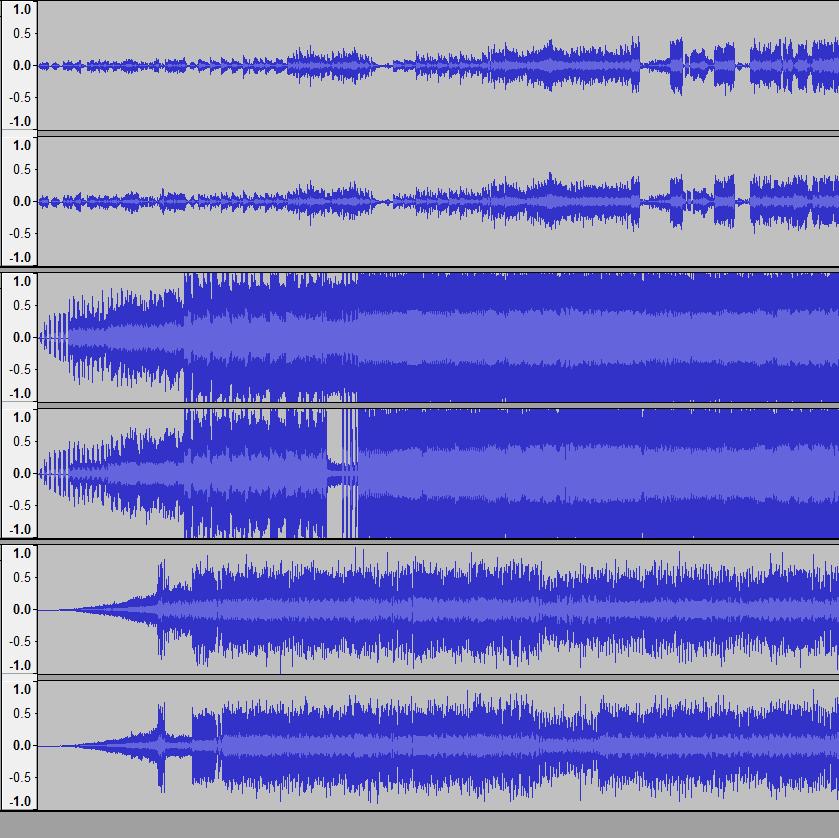The height and width of the screenshot is (838, 839).
Task: Click the clipped loud track's lower channel waveform
Action: coord(438,473)
